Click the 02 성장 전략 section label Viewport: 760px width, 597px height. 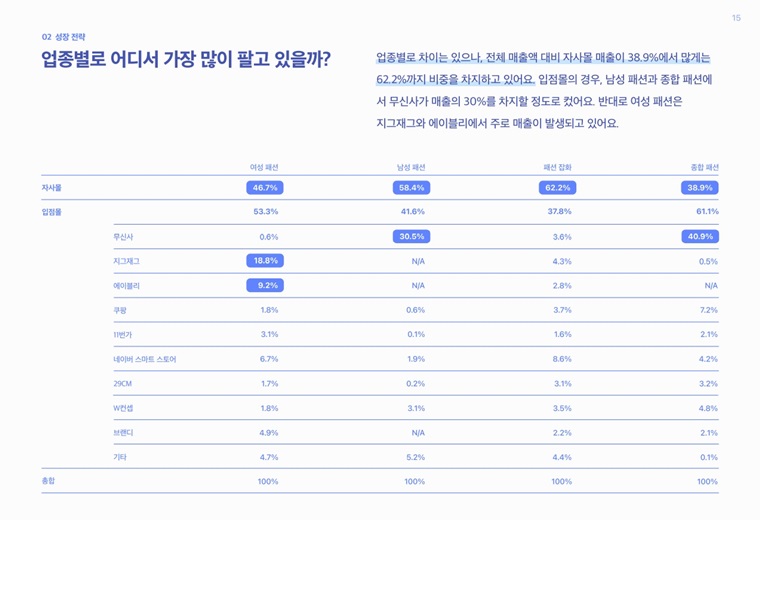coord(63,37)
